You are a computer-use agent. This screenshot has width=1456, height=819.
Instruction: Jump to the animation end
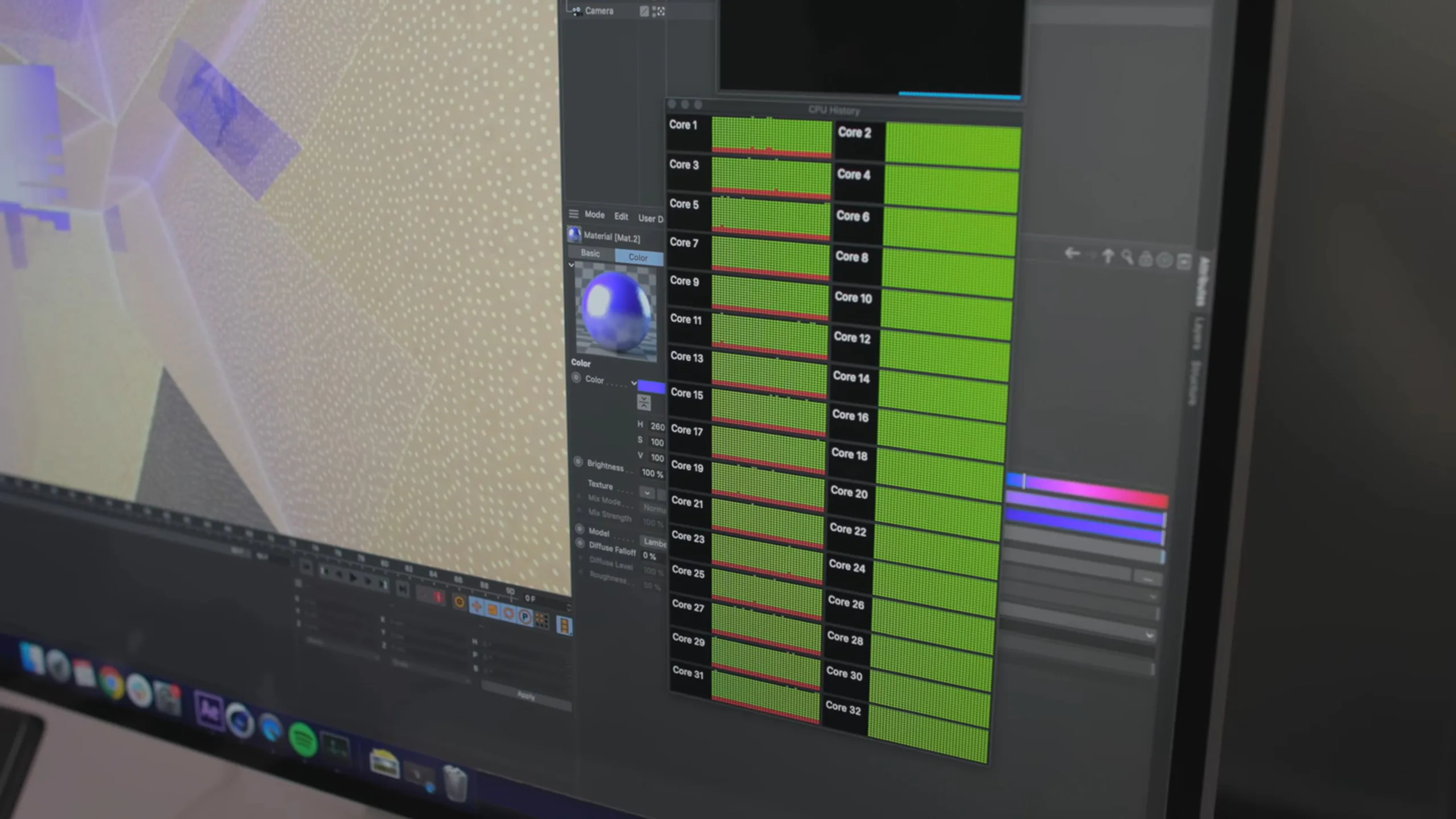402,589
